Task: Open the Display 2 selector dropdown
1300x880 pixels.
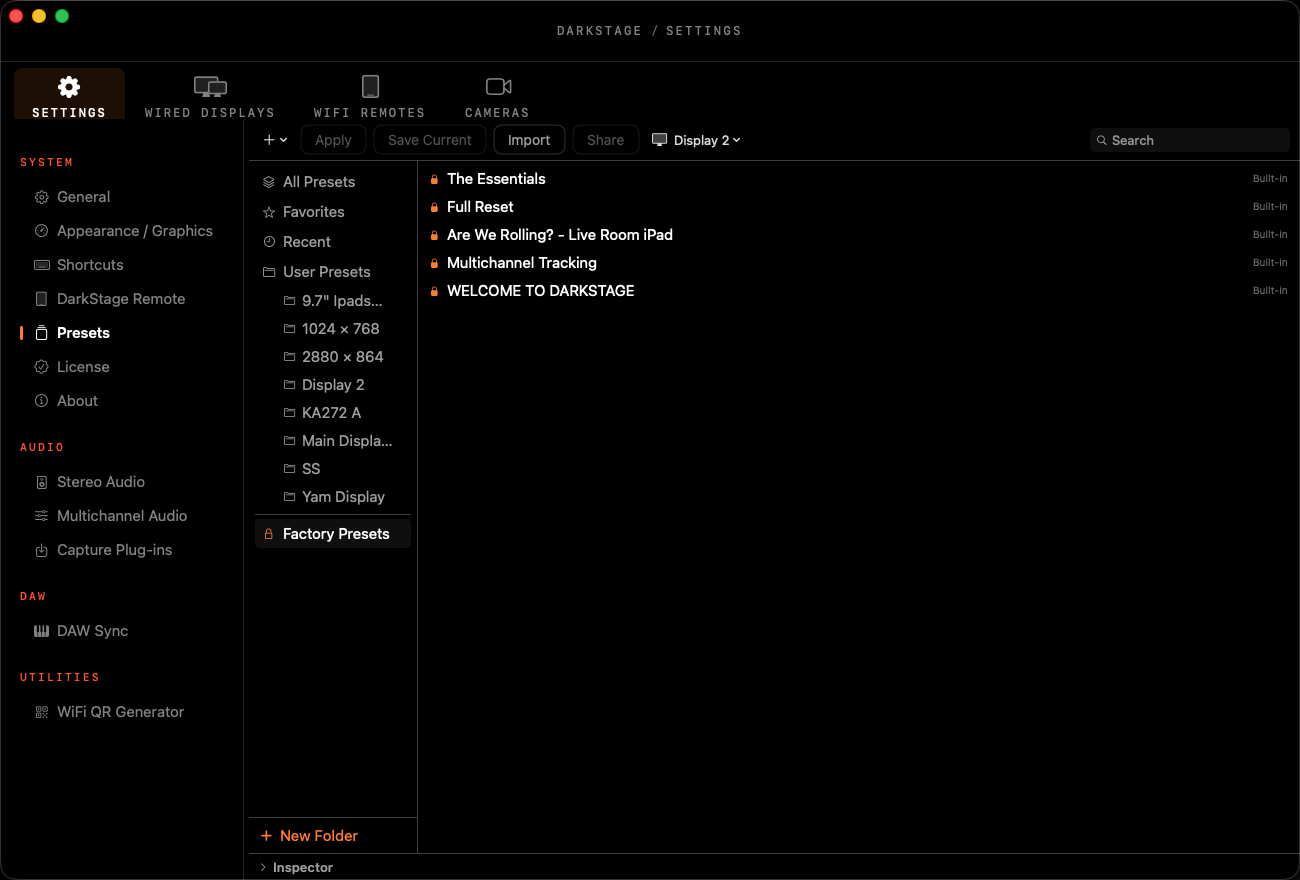Action: pyautogui.click(x=697, y=140)
